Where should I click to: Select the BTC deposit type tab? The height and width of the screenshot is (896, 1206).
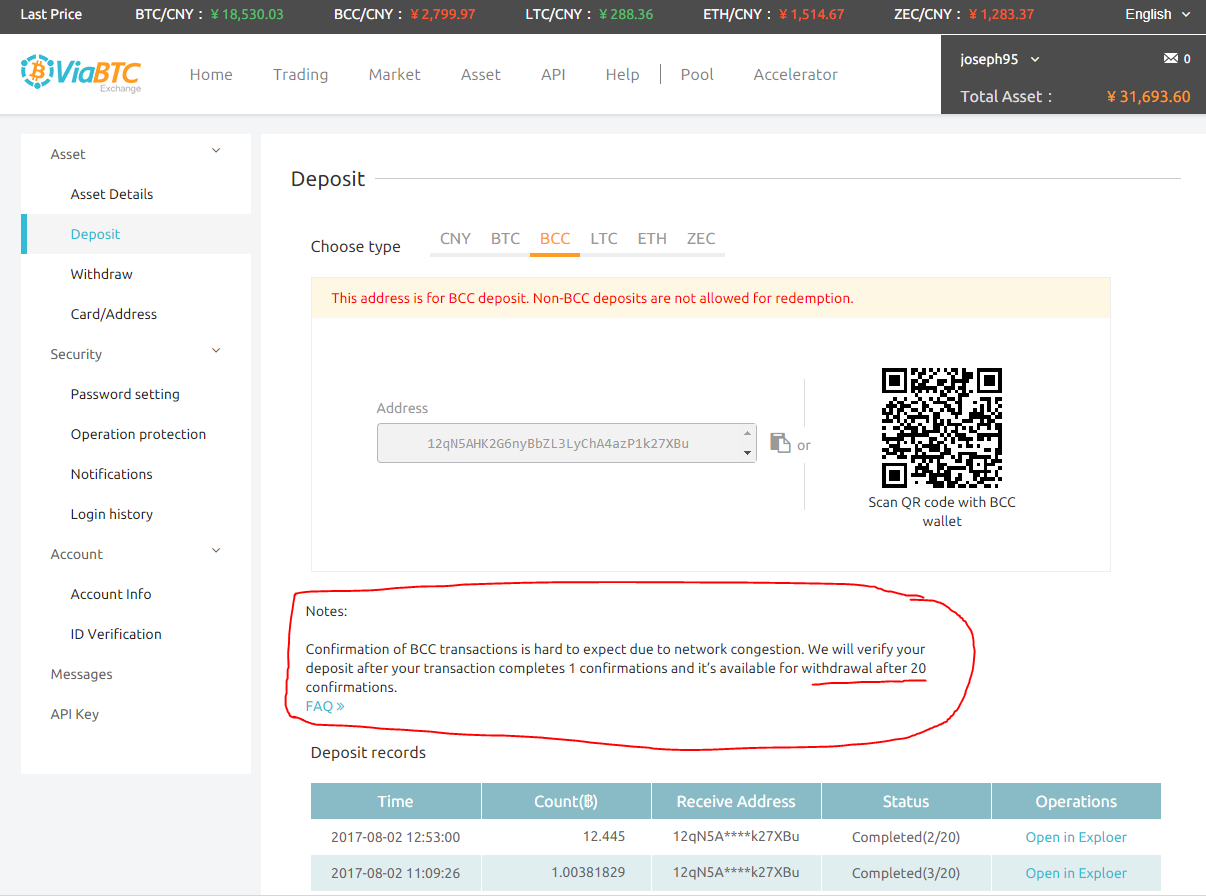click(505, 238)
